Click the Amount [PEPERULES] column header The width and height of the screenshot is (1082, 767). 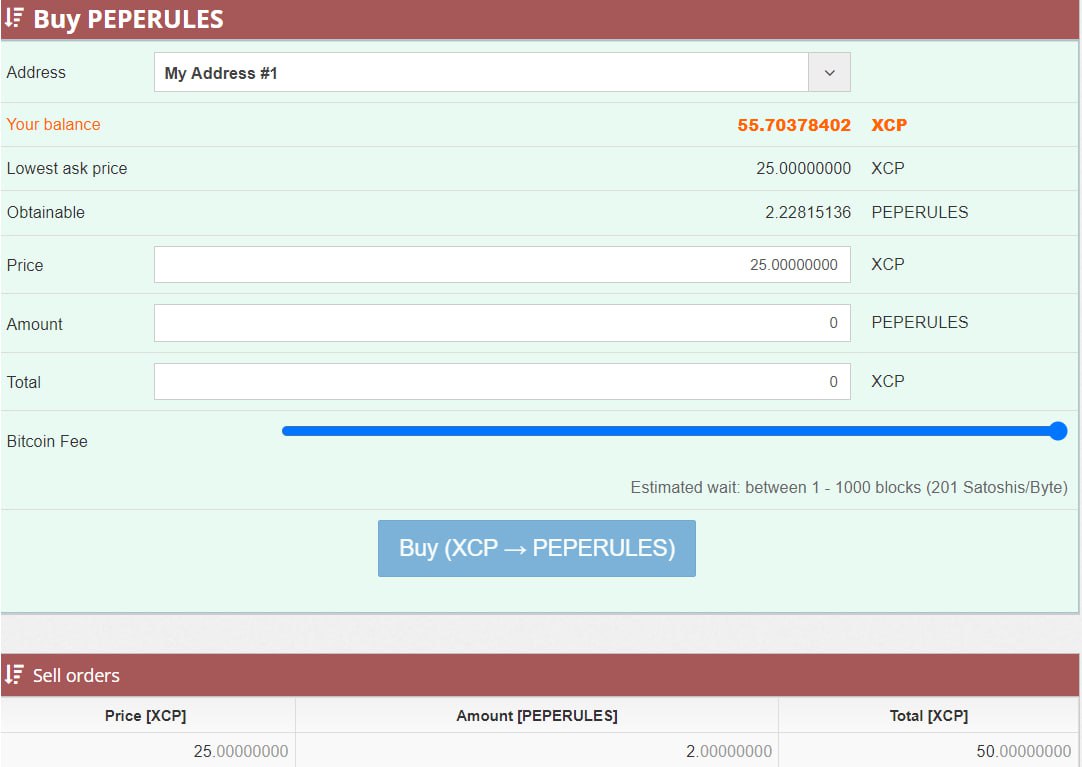click(x=537, y=716)
